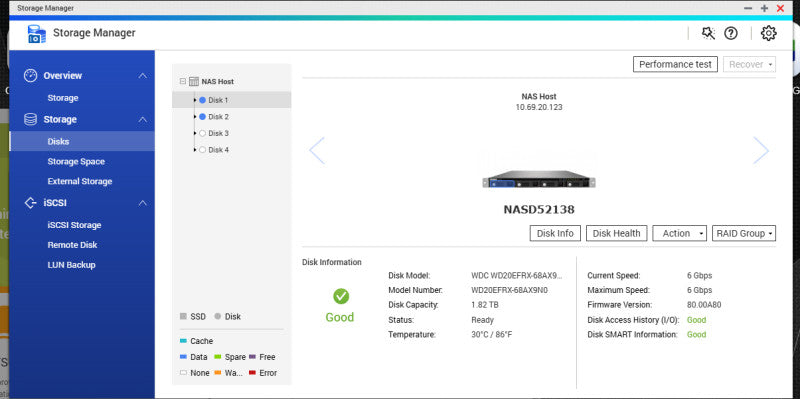Open the Action dropdown
Screen dimensions: 800x399
pyautogui.click(x=680, y=233)
